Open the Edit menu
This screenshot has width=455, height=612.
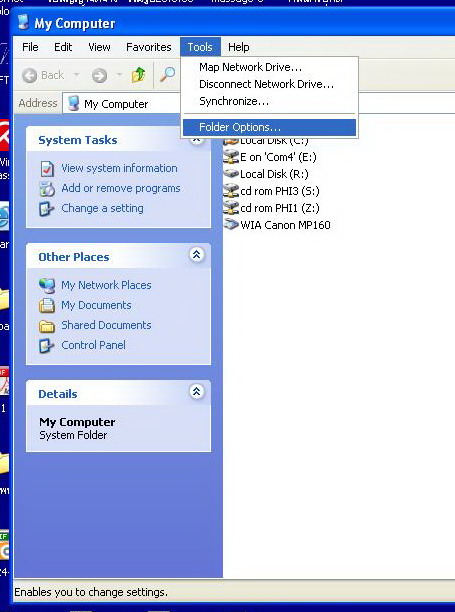pos(63,47)
